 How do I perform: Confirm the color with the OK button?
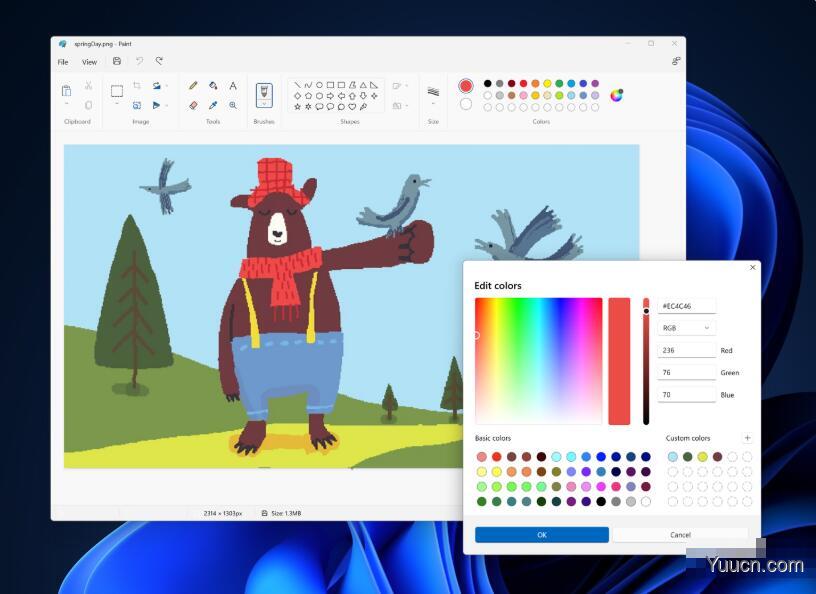click(542, 535)
